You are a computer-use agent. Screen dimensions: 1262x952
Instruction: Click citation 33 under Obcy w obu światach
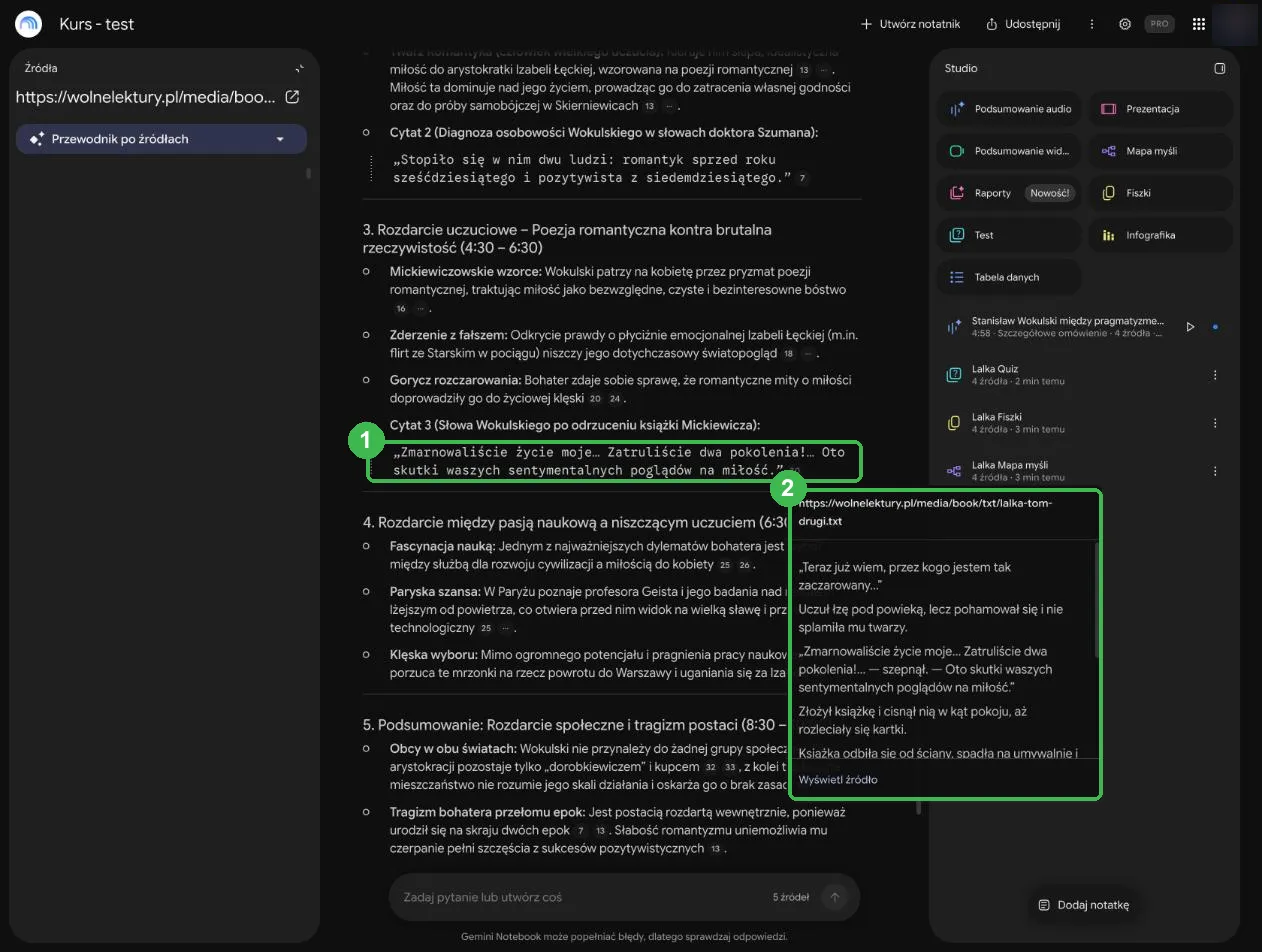pyautogui.click(x=729, y=768)
